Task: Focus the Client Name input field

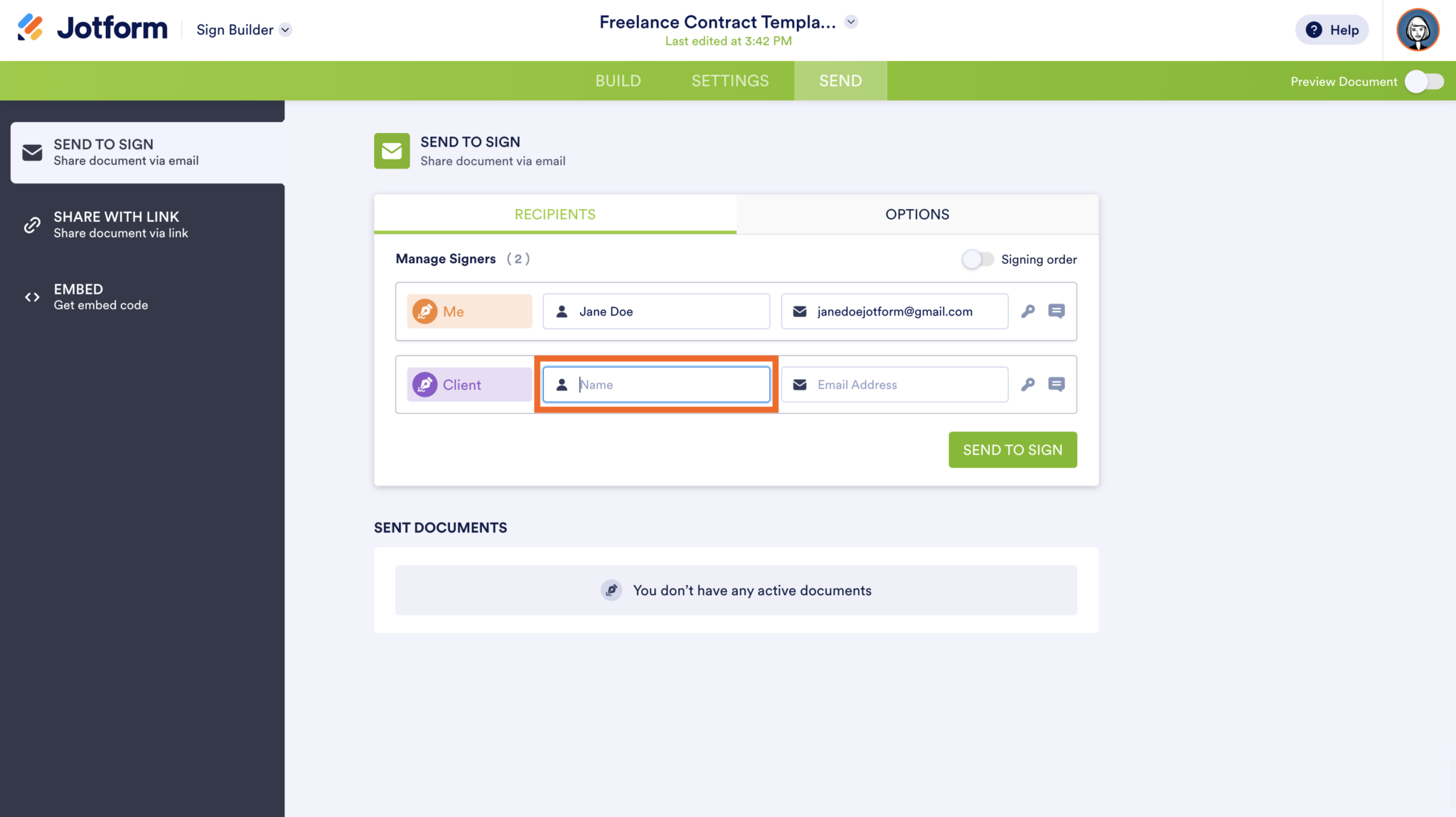Action: click(655, 384)
